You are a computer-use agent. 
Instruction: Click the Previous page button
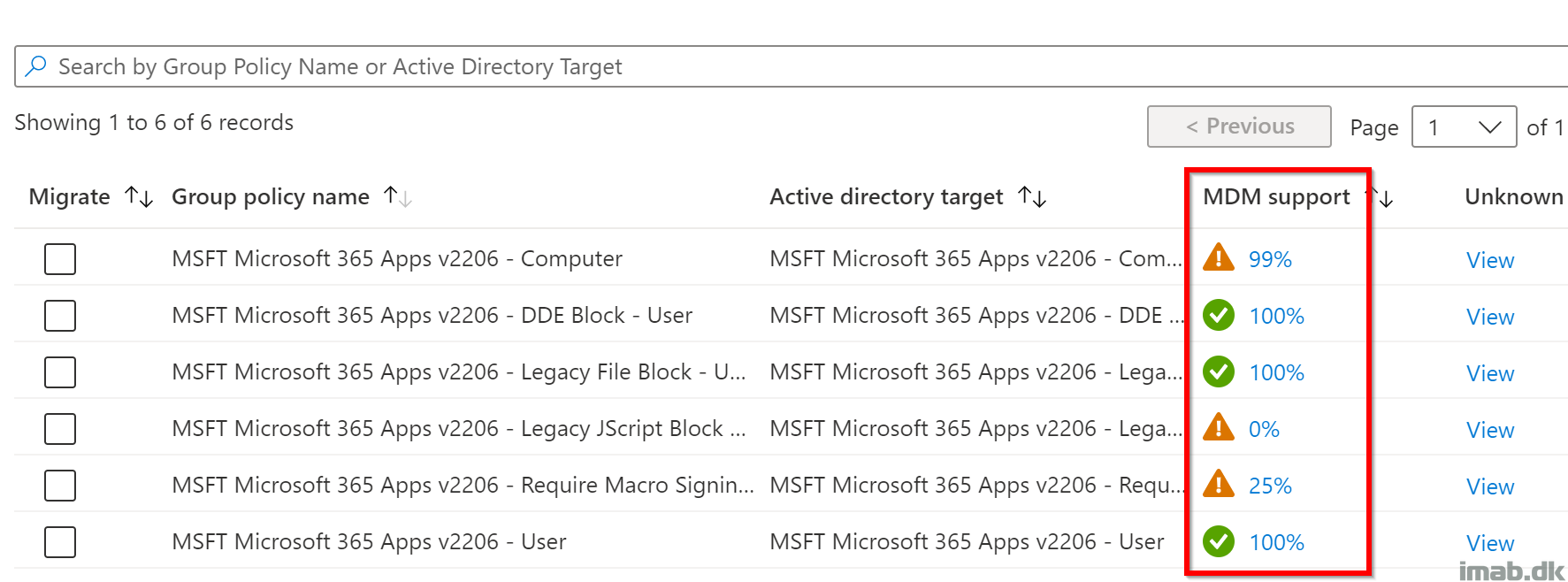pyautogui.click(x=1239, y=126)
